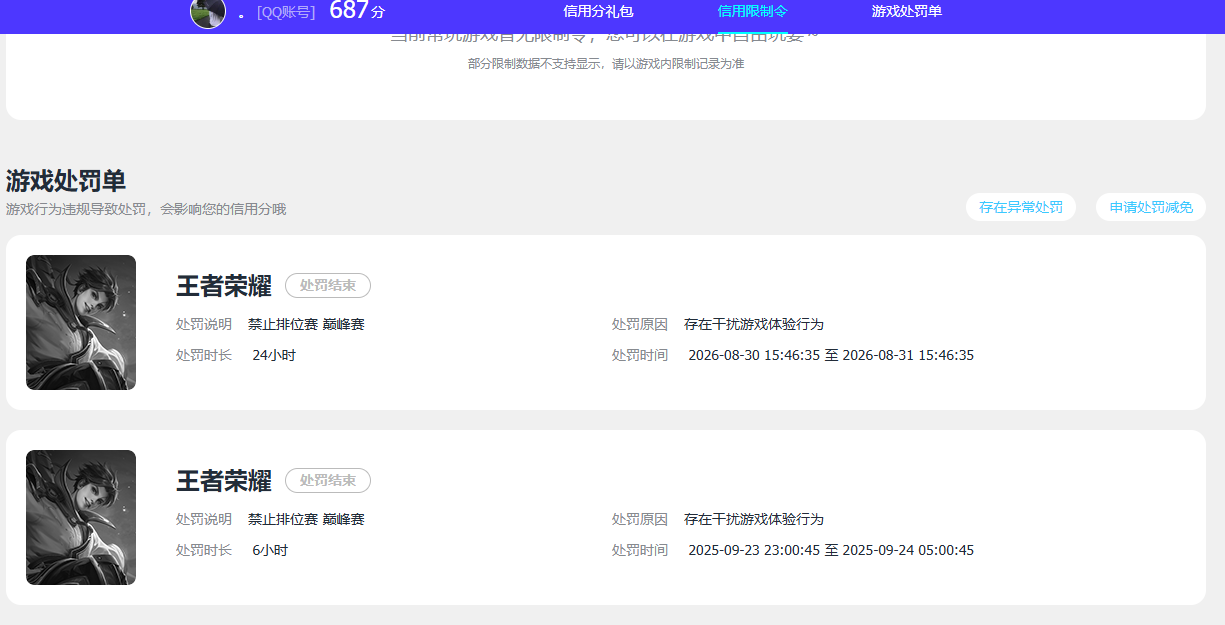Click the penalty time starting 2026-08-30 15:46:35
Viewport: 1225px width, 625px height.
coord(831,355)
